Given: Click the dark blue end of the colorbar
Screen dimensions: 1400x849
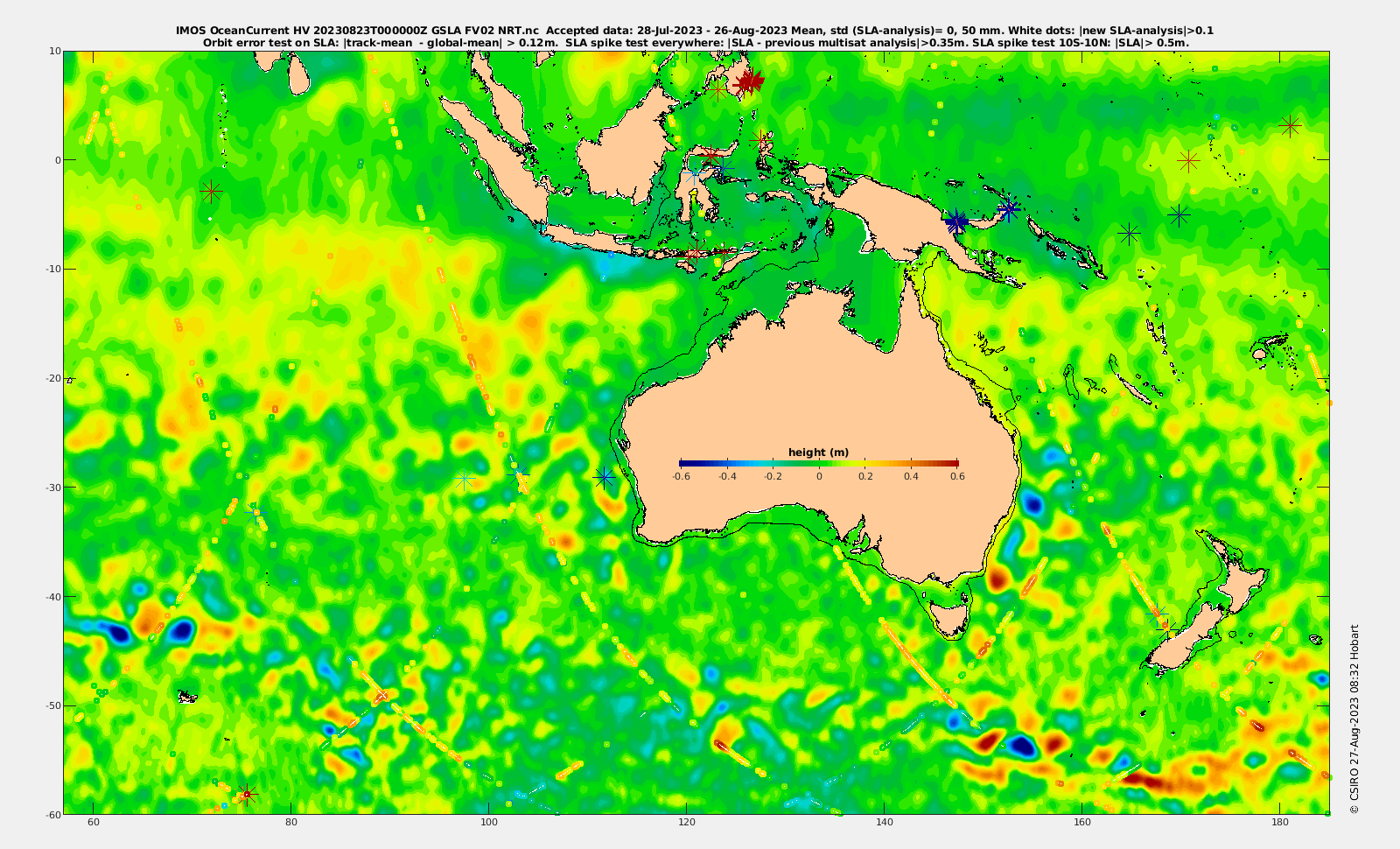Looking at the screenshot, I should click(684, 464).
